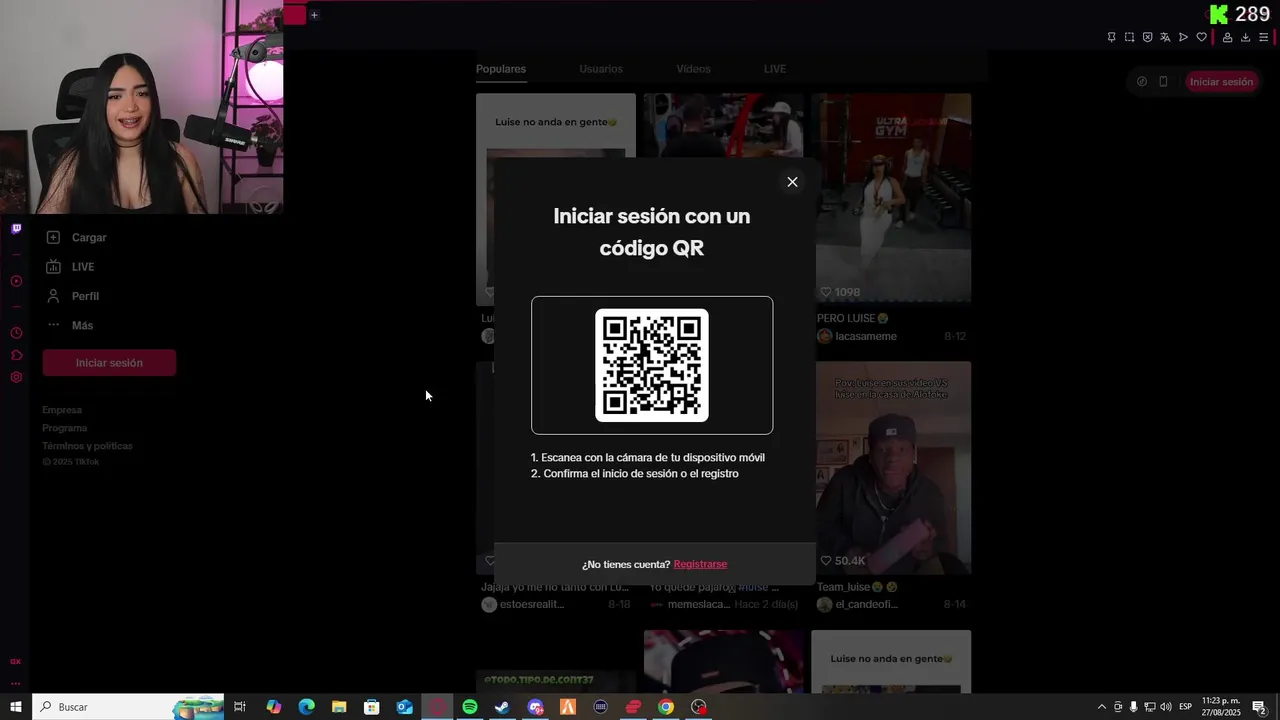Switch to the Videos tab
1280x720 pixels.
coord(693,69)
